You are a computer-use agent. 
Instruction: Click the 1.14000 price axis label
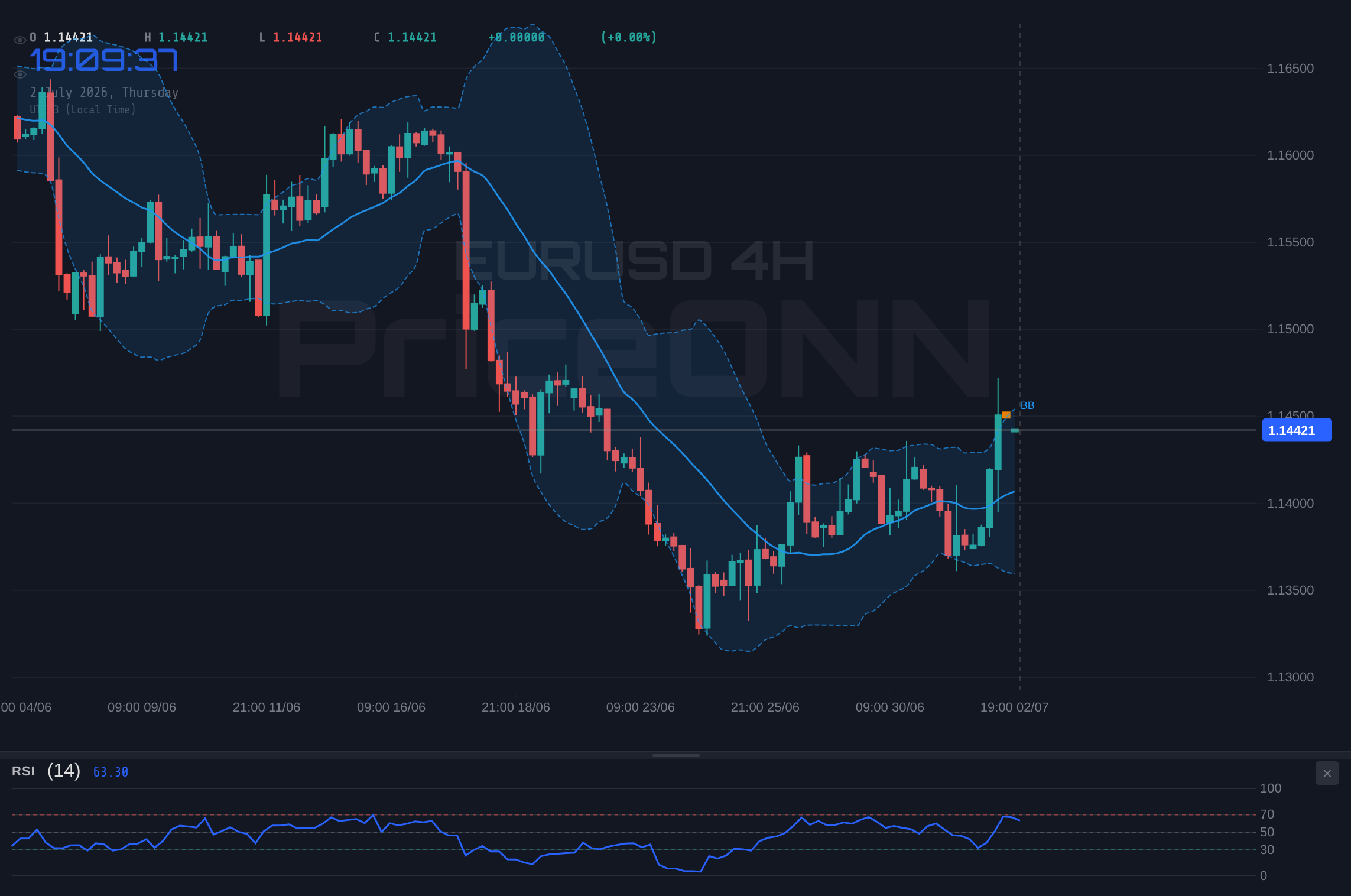pos(1290,504)
